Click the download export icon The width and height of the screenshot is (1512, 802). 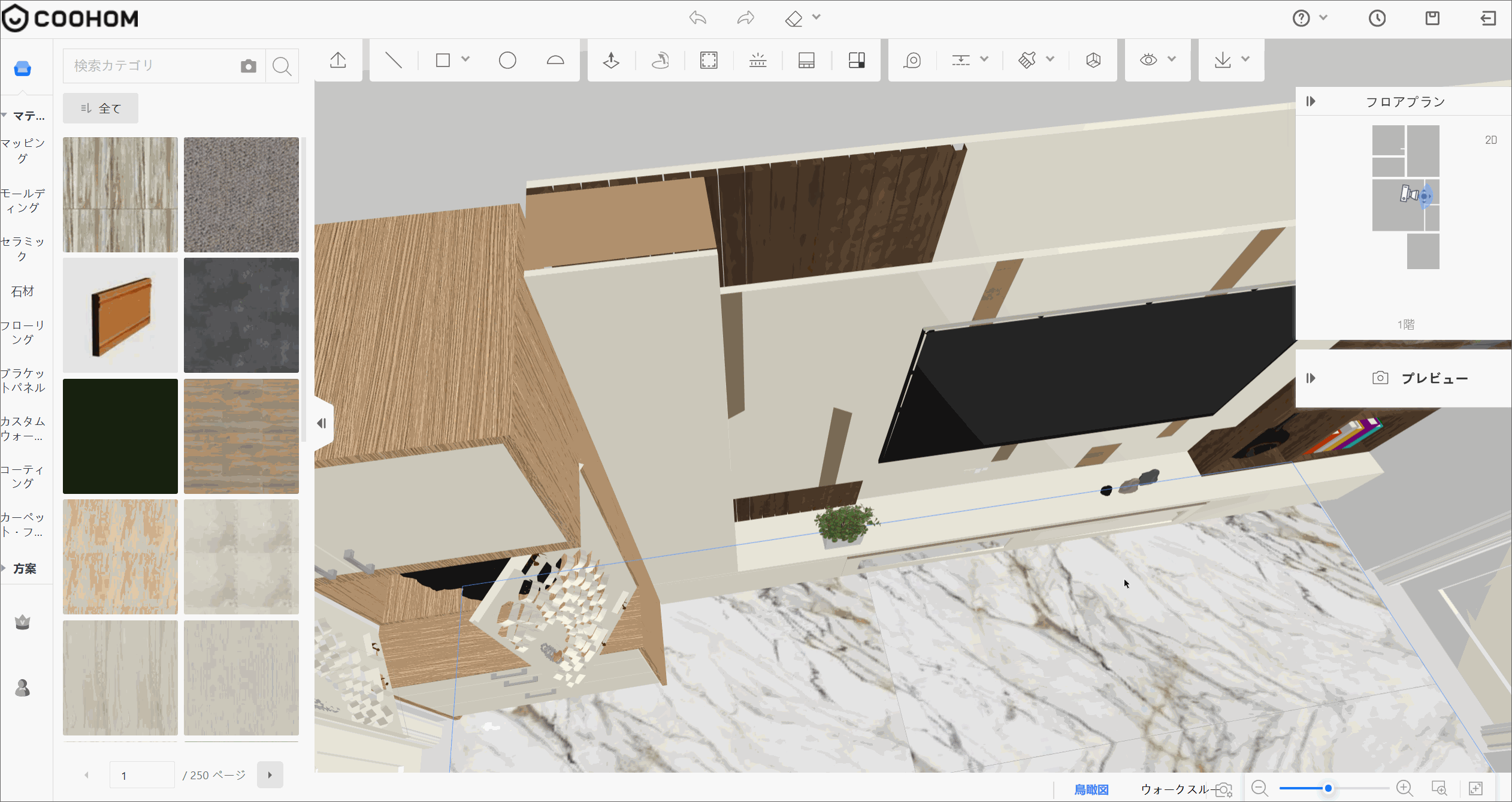pos(1223,60)
